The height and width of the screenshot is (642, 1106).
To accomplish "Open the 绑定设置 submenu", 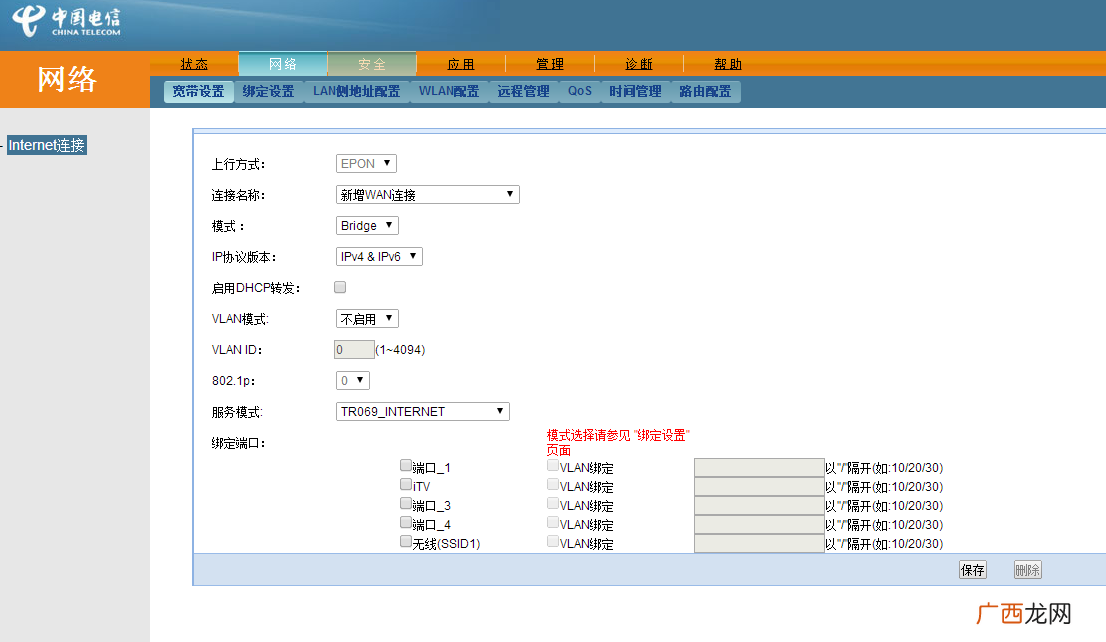I will pyautogui.click(x=268, y=92).
